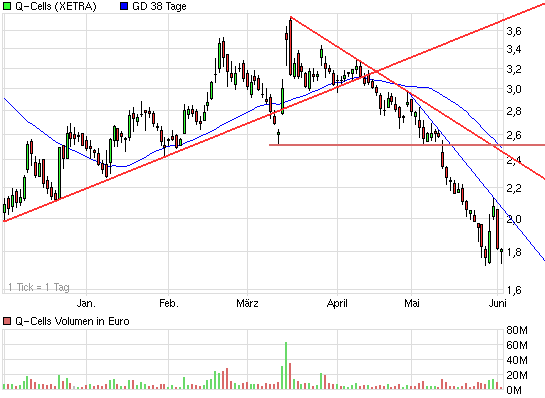Image resolution: width=545 pixels, height=398 pixels.
Task: Click the 3,4 price axis value
Action: 514,49
